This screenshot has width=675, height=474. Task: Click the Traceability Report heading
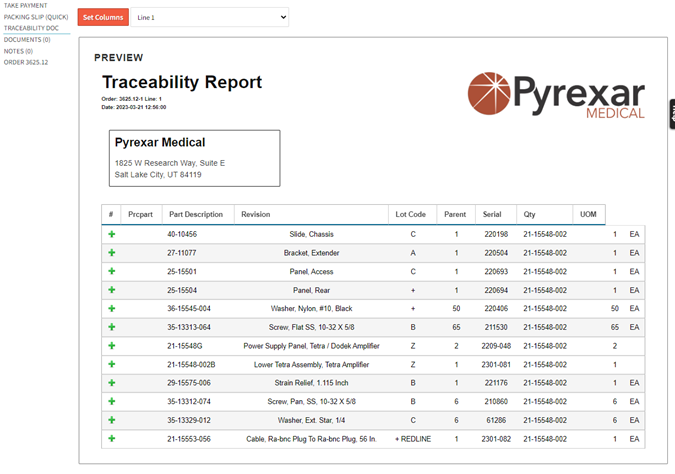point(182,82)
